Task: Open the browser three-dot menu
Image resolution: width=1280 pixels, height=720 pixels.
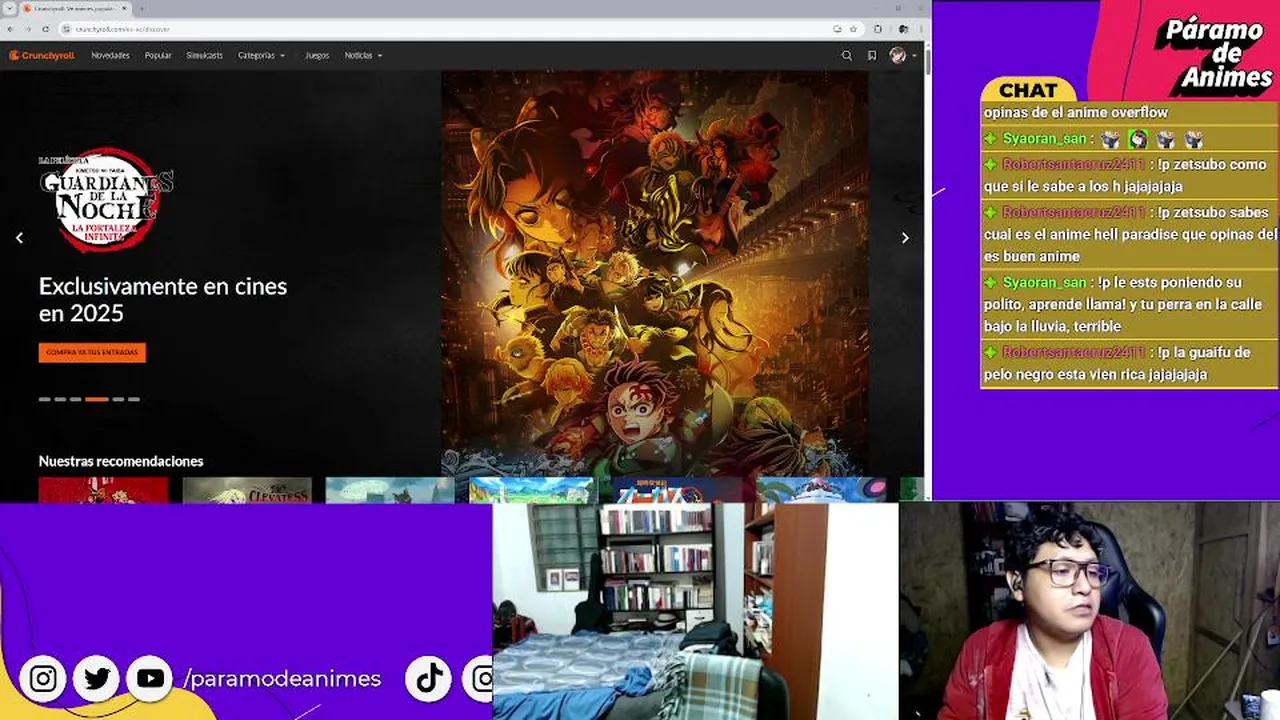Action: click(x=922, y=29)
